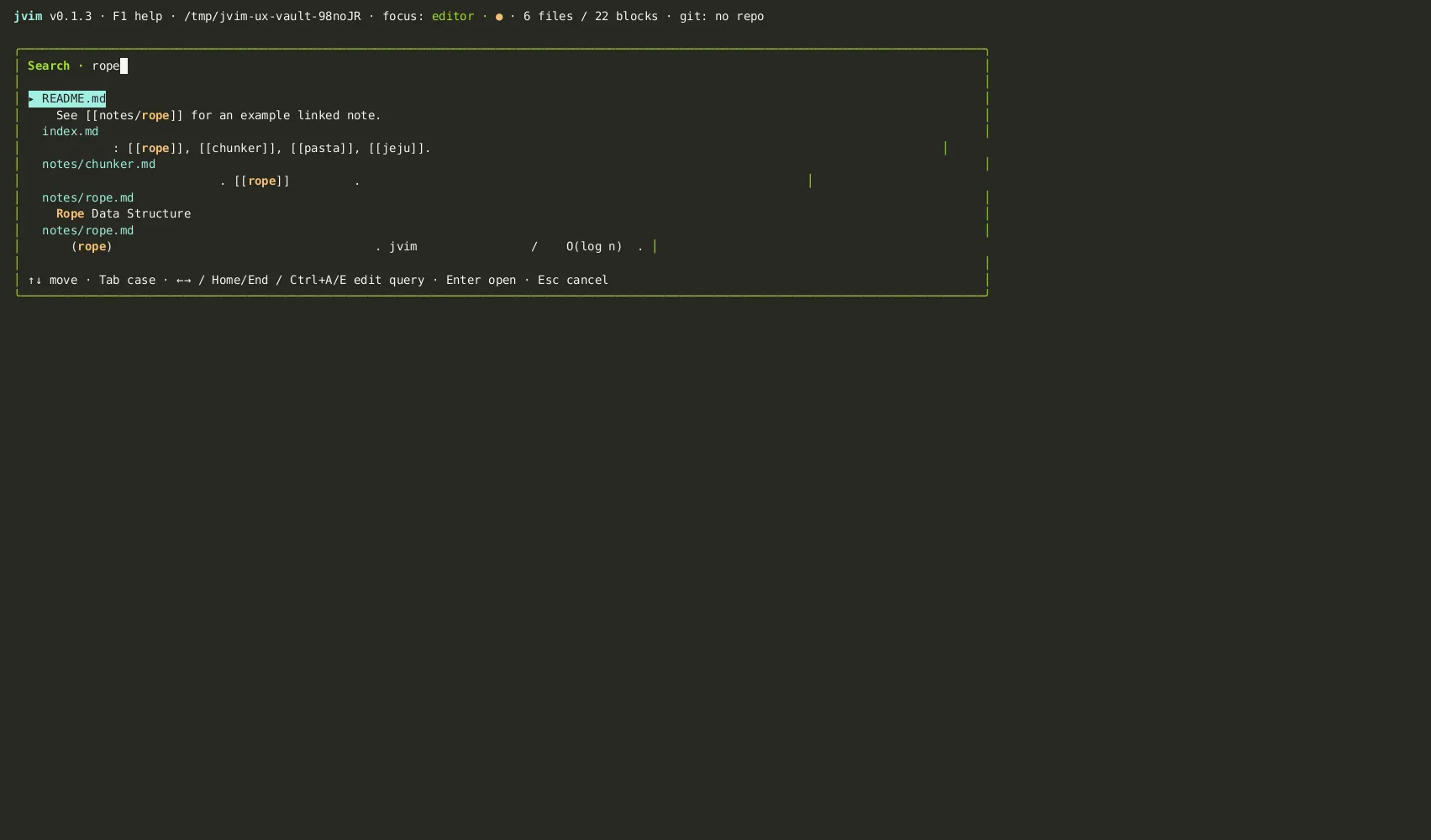
Task: Select the notes/chunker.md result
Action: tap(99, 164)
